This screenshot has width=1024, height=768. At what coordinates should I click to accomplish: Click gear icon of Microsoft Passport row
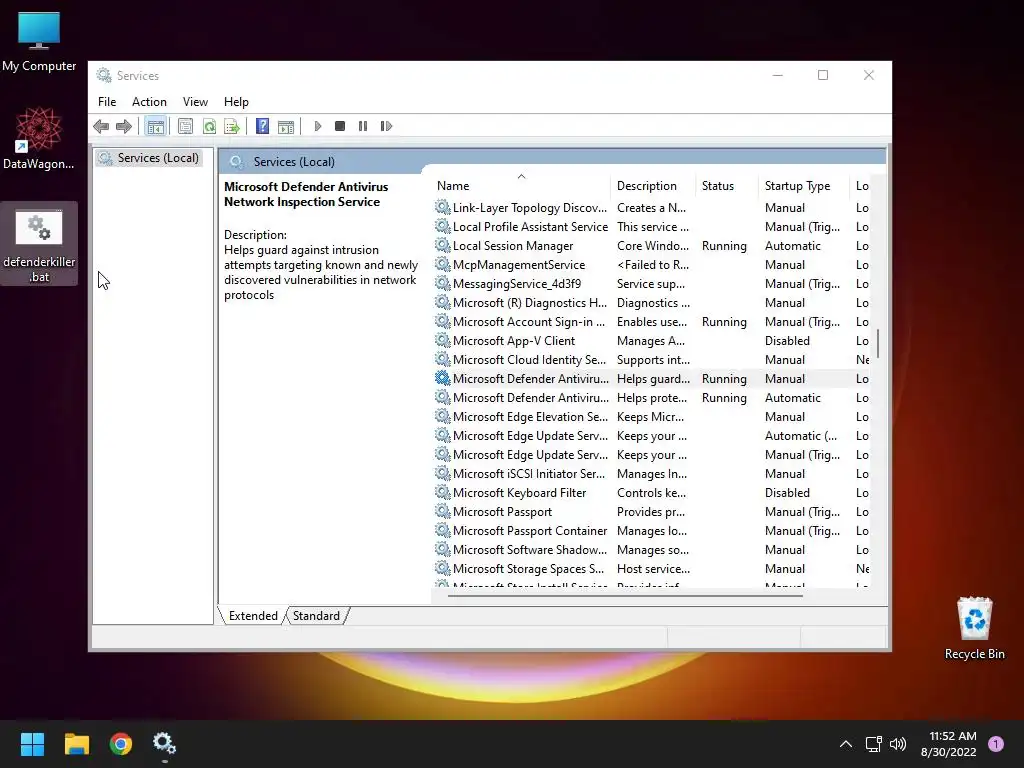point(443,511)
